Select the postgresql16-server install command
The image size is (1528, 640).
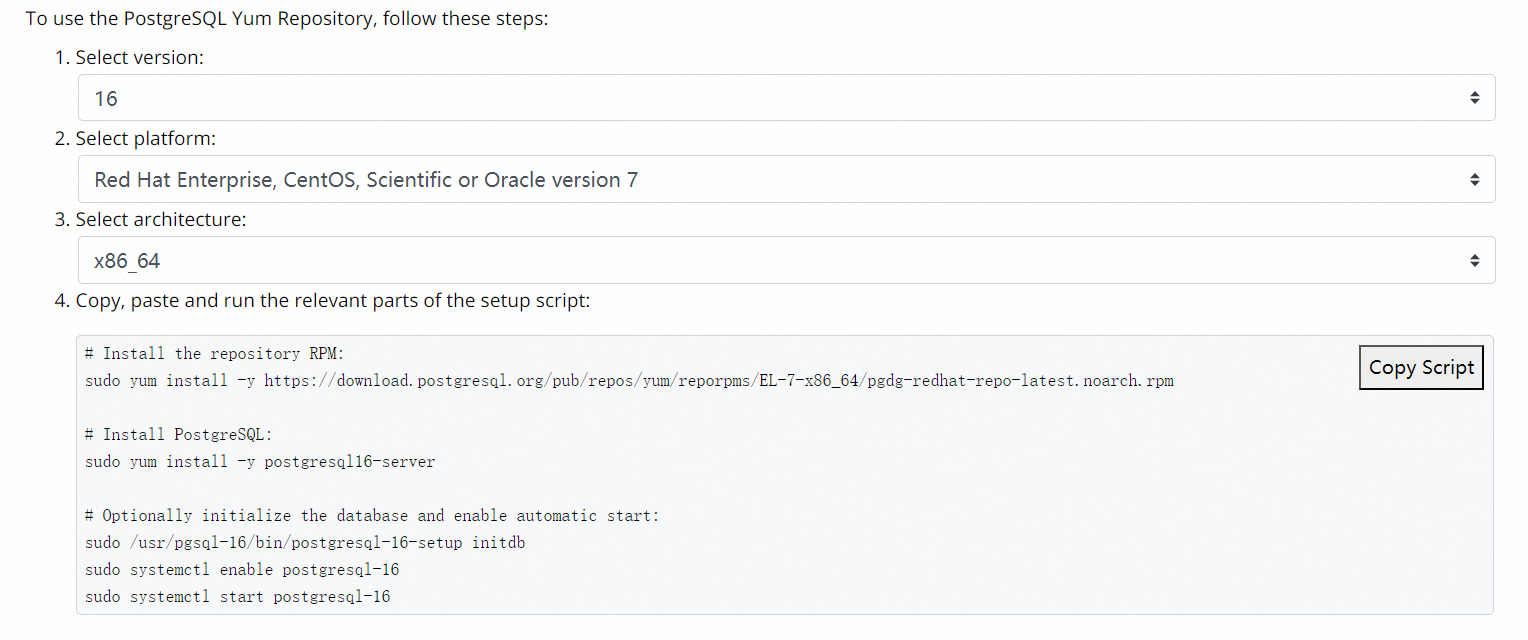tap(260, 461)
